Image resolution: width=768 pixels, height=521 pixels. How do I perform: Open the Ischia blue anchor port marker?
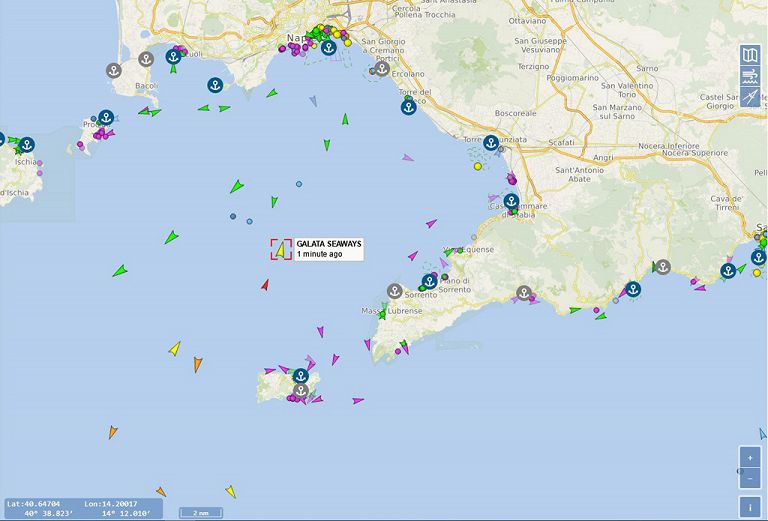click(27, 144)
